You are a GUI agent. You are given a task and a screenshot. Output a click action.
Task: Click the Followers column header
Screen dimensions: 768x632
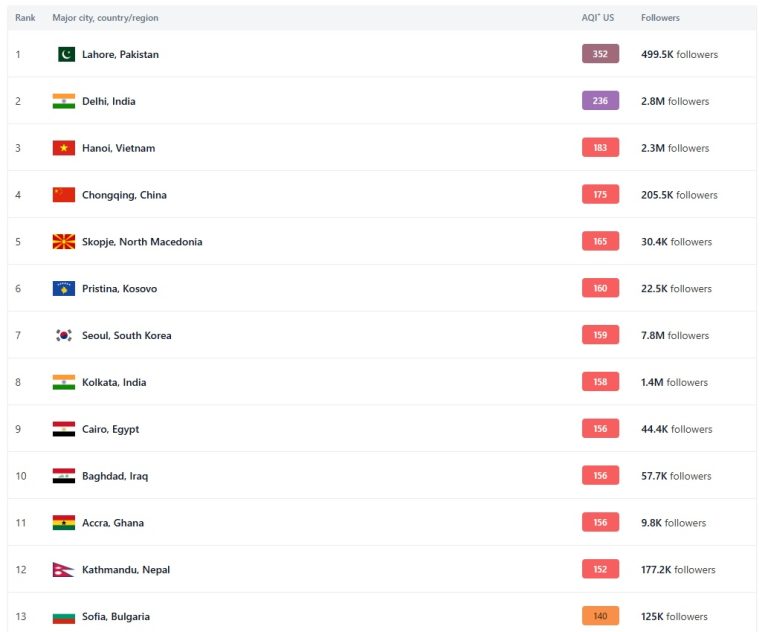point(660,18)
